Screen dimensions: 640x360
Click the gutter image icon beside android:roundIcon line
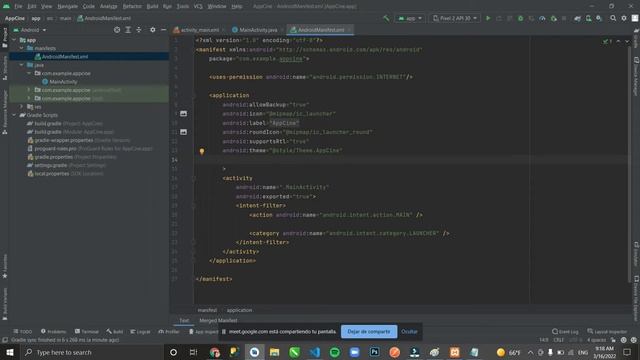tap(184, 132)
